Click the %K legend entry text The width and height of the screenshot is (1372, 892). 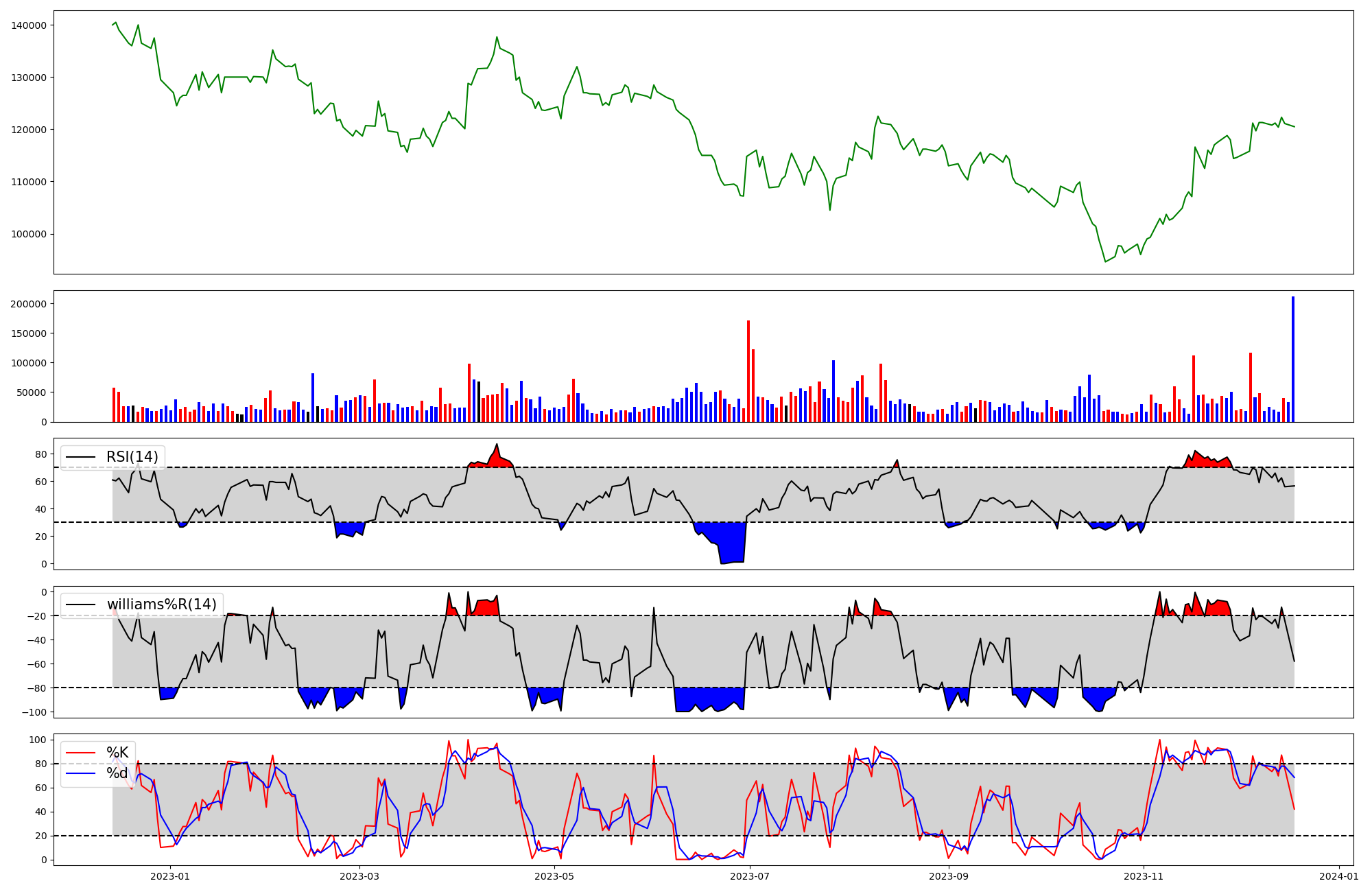(x=117, y=753)
